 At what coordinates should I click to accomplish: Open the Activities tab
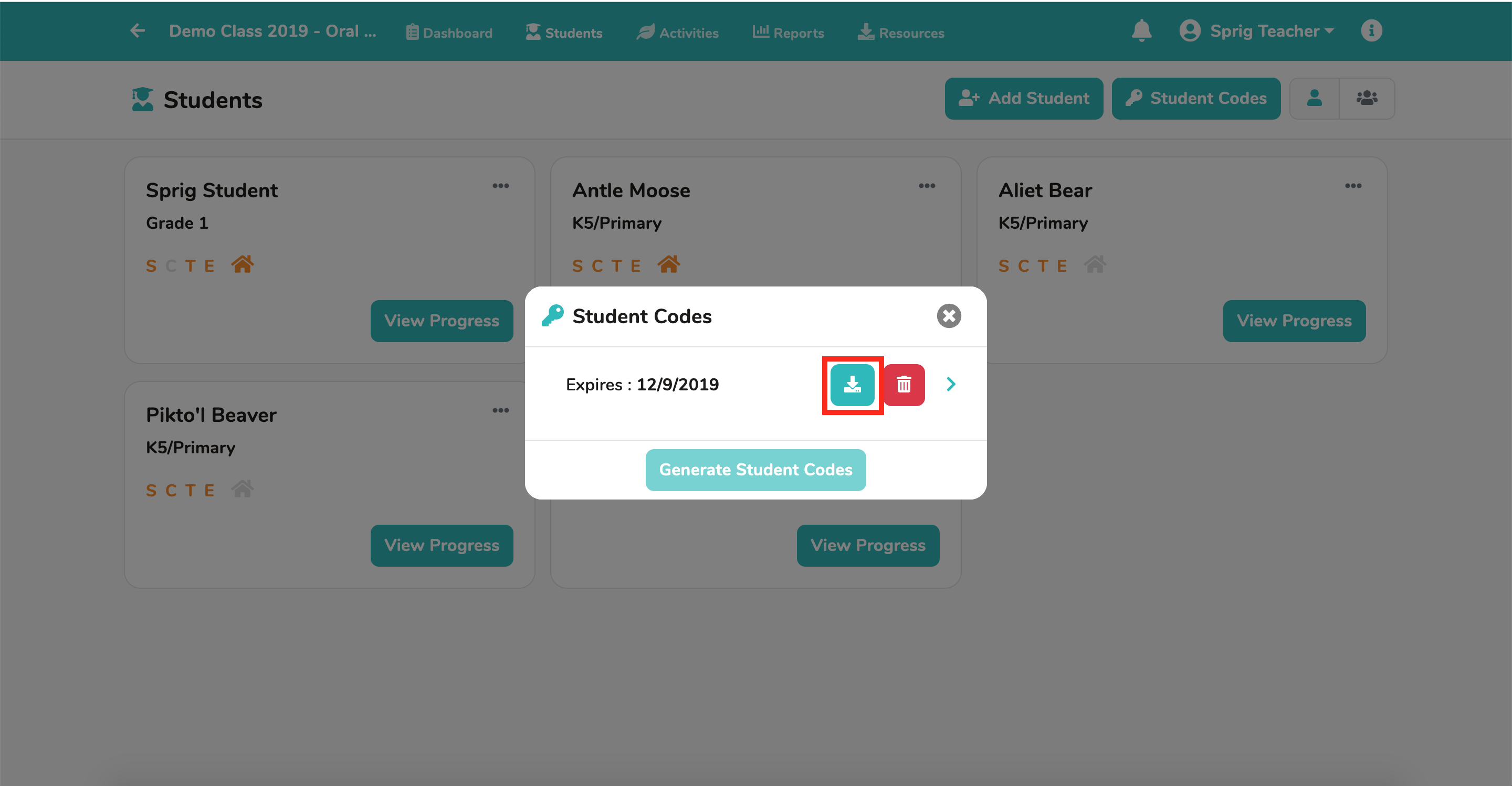677,32
